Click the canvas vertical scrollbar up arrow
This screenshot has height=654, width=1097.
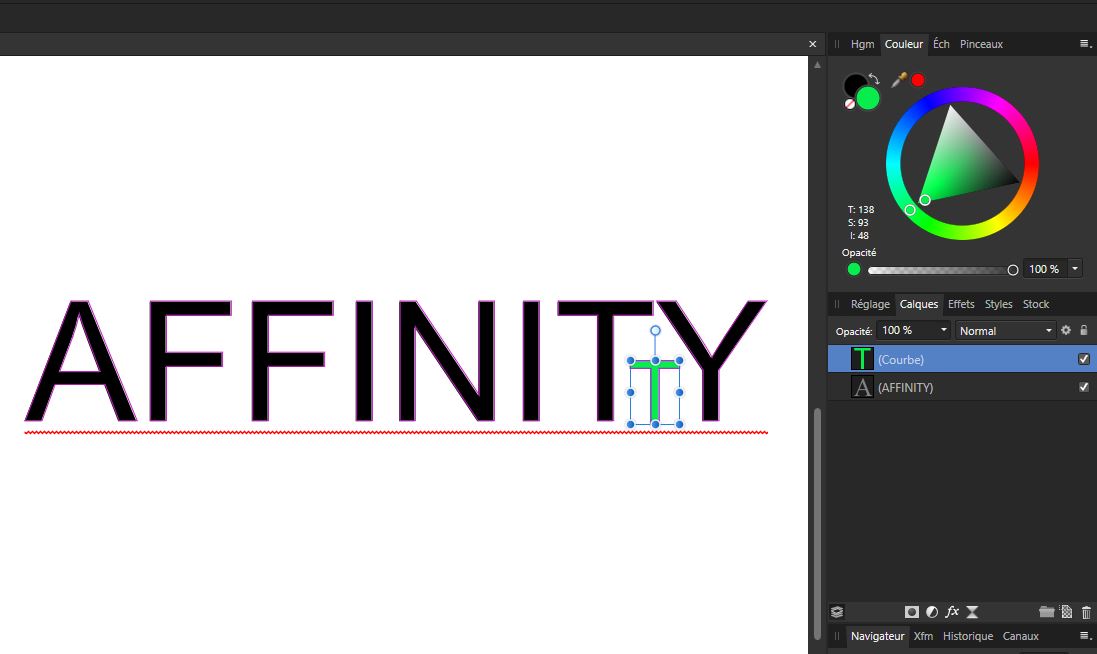tap(816, 65)
